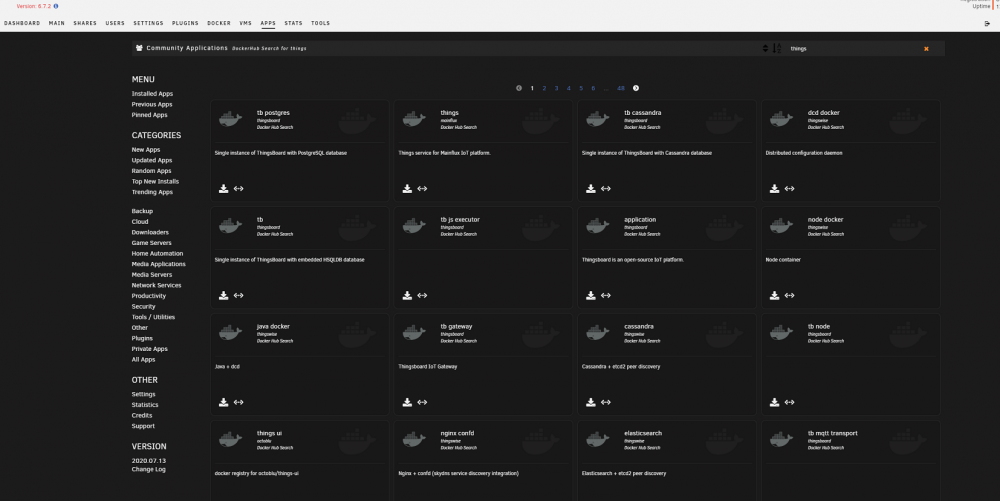Image resolution: width=1000 pixels, height=501 pixels.
Task: Click download icon on tb card (HSQLDB)
Action: (x=224, y=295)
